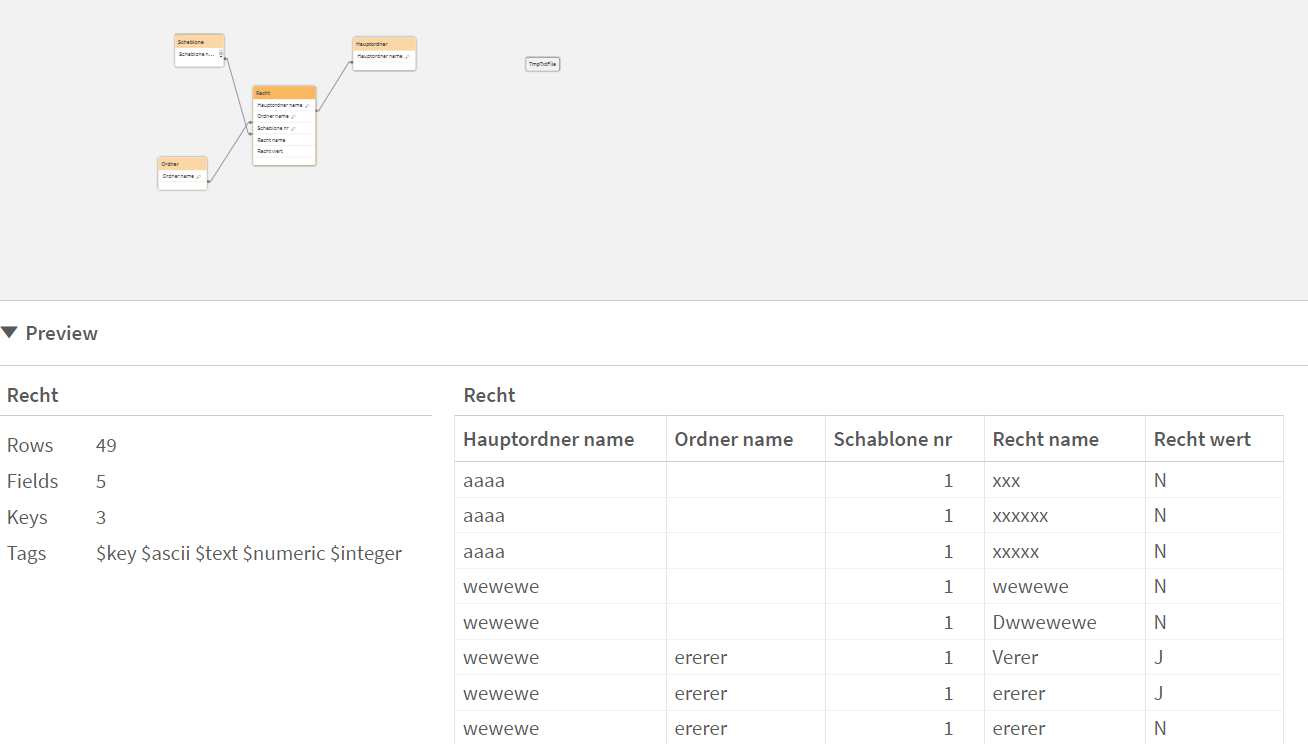1308x747 pixels.
Task: Click the key icon beside Schablone nr in Recht
Action: 293,128
